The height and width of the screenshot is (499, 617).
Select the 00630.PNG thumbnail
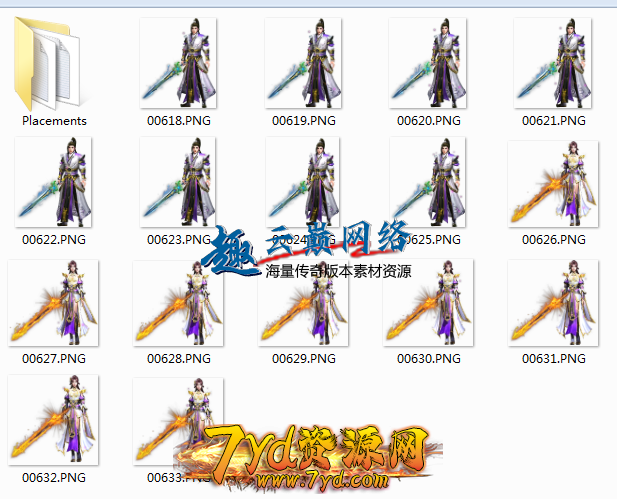pos(428,303)
